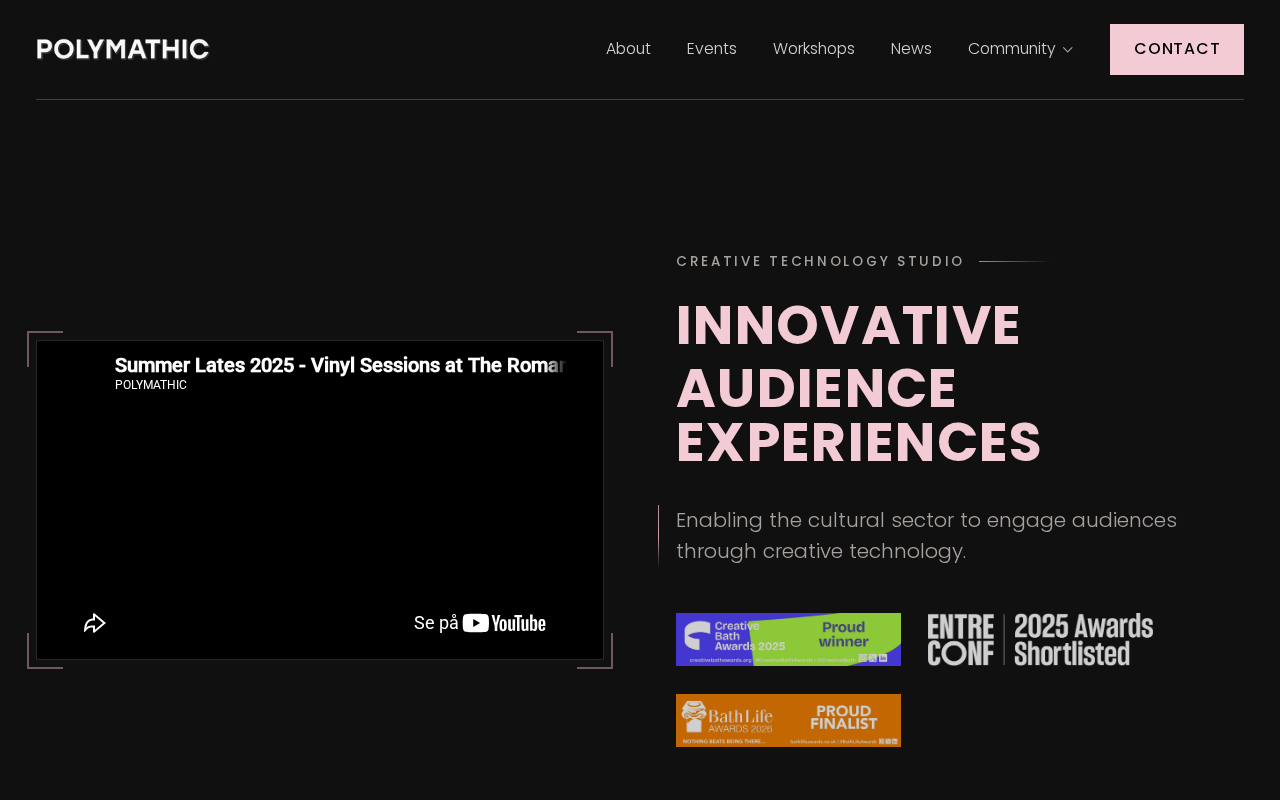Click the CONTACT button
Screen dimensions: 1280x800
coord(1177,49)
